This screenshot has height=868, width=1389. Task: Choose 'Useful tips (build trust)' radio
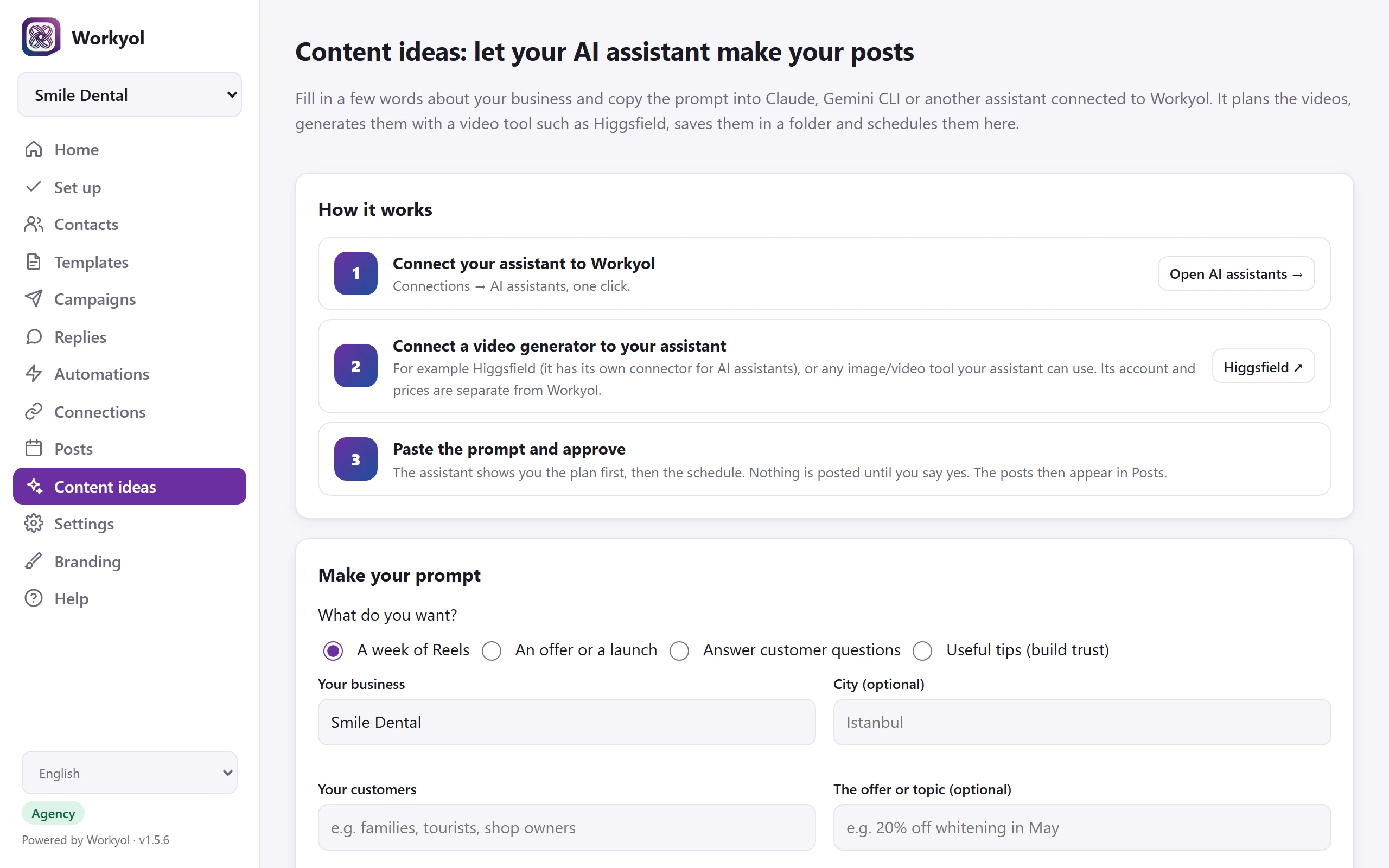[922, 650]
